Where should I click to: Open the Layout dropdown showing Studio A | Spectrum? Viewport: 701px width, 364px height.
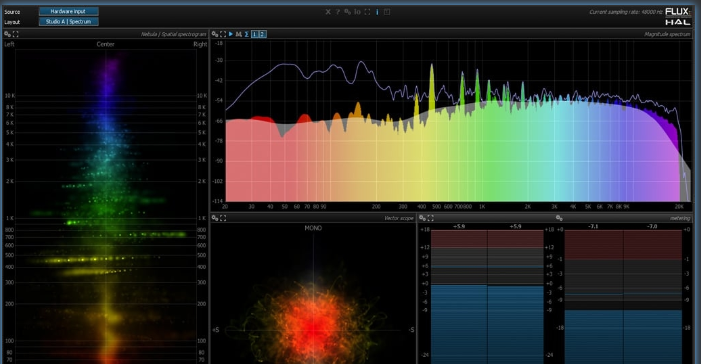(68, 21)
